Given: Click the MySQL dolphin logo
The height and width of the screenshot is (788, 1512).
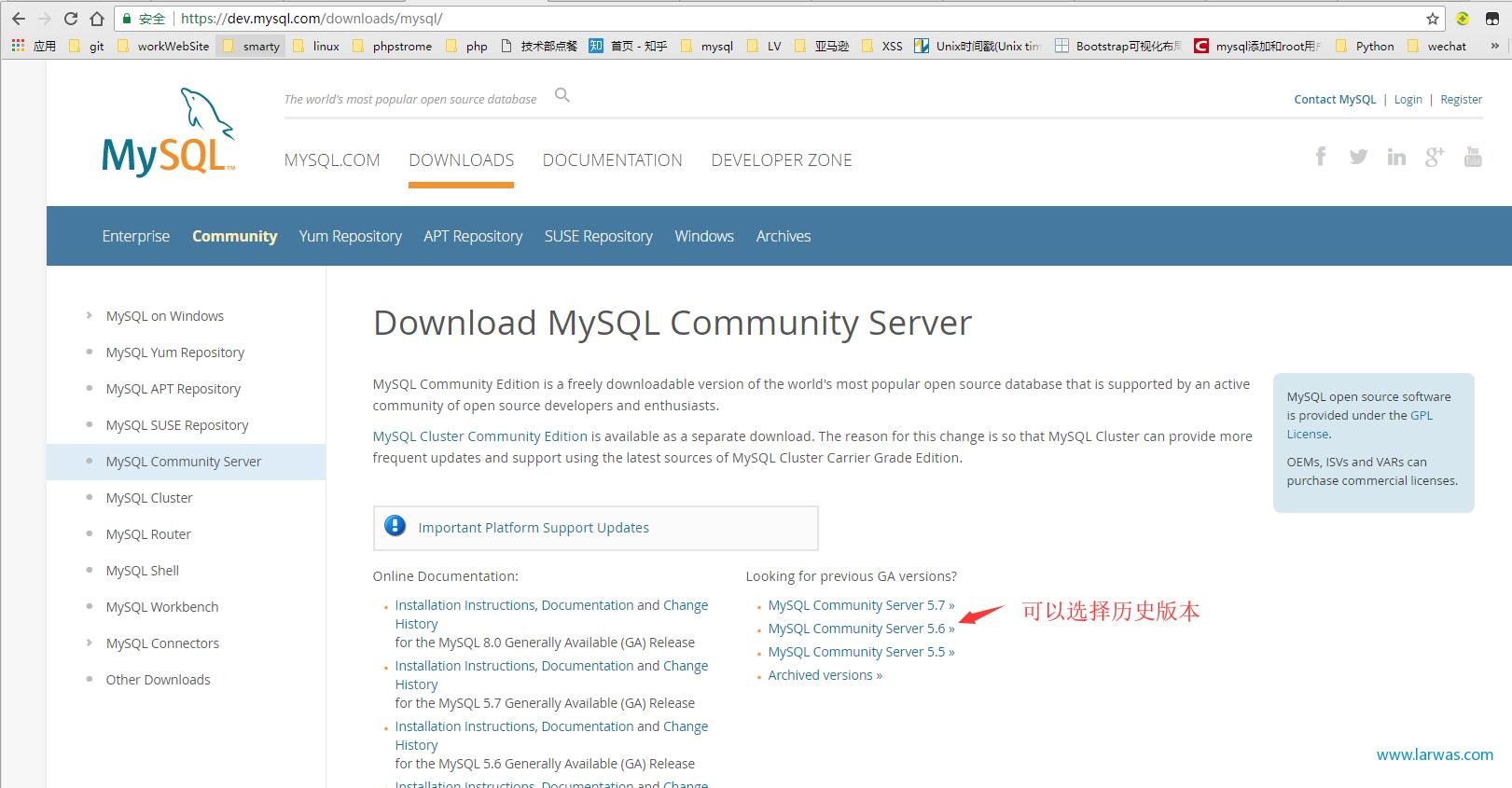Looking at the screenshot, I should tap(168, 132).
